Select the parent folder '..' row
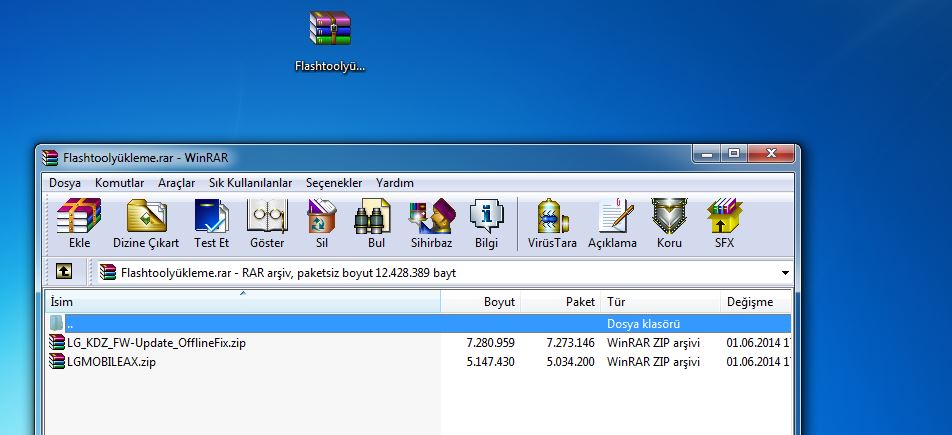The height and width of the screenshot is (435, 952). pyautogui.click(x=419, y=323)
